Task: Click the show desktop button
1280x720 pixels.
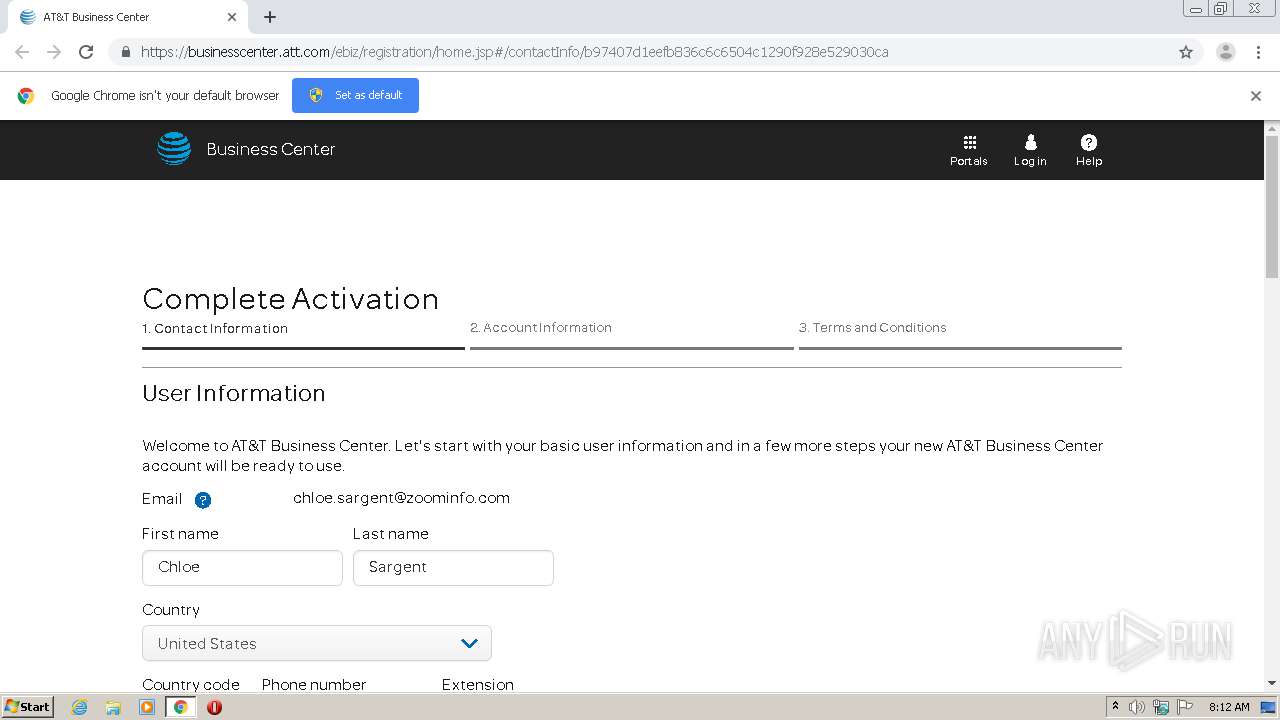Action: coord(1269,707)
